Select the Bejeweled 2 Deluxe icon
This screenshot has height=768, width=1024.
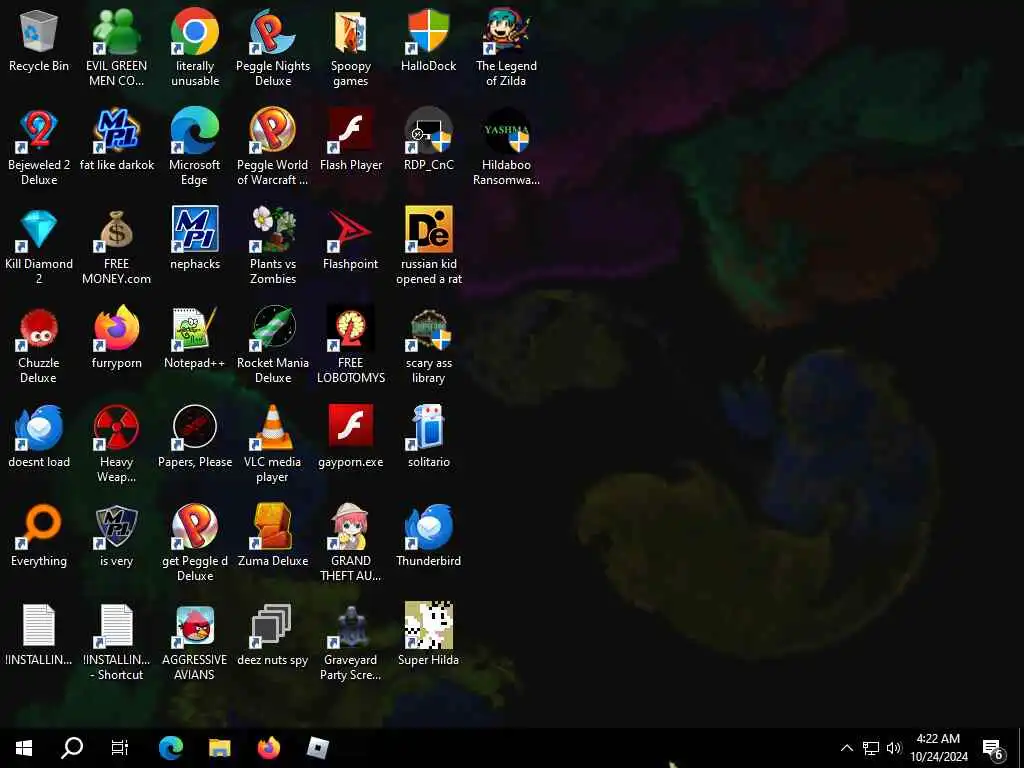coord(39,147)
